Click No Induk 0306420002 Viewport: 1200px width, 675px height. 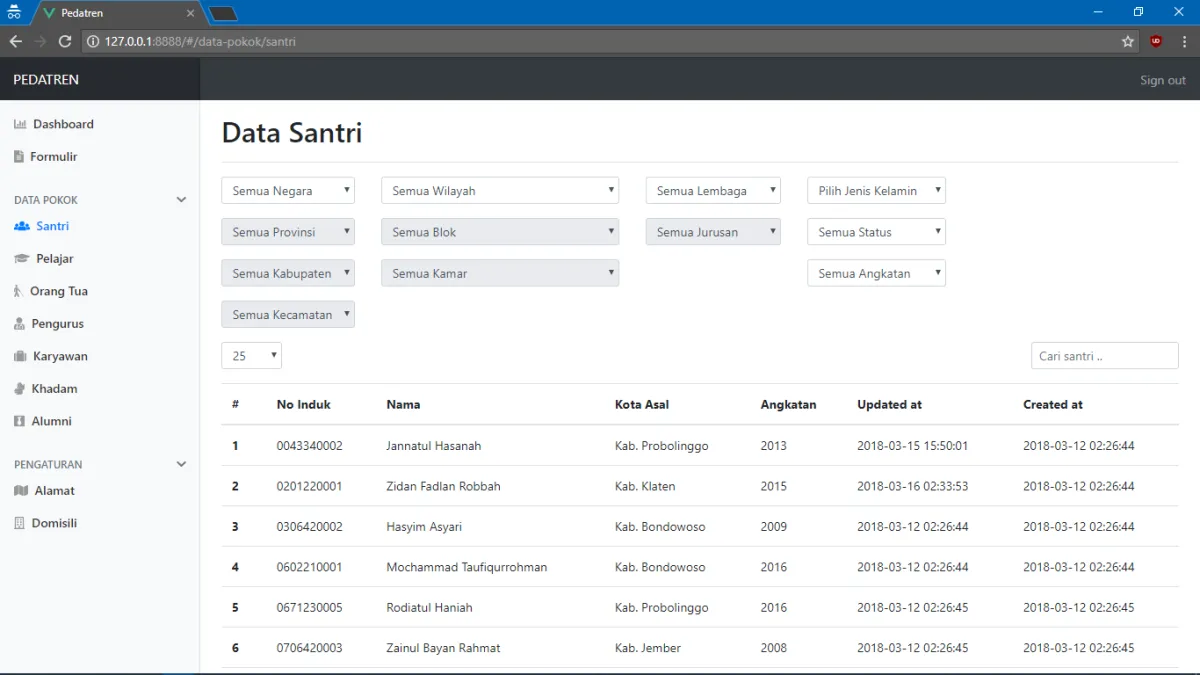tap(309, 527)
